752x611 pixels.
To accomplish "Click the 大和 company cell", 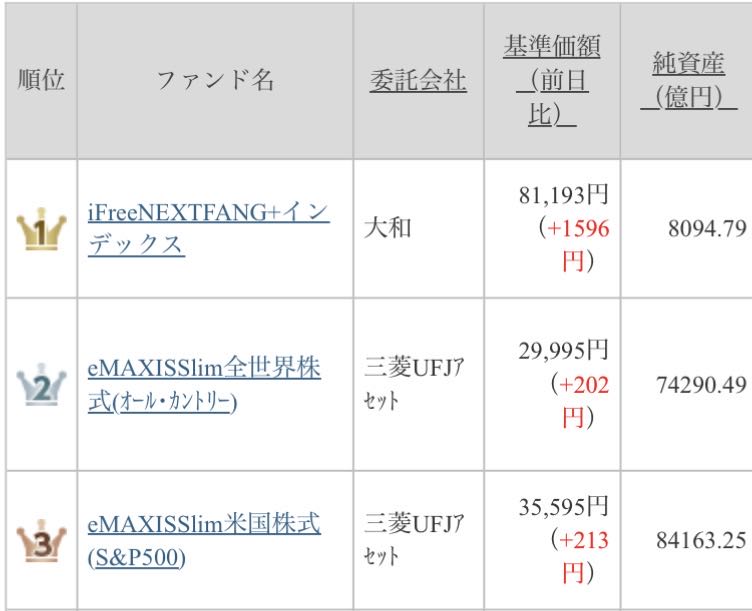I will (x=388, y=228).
